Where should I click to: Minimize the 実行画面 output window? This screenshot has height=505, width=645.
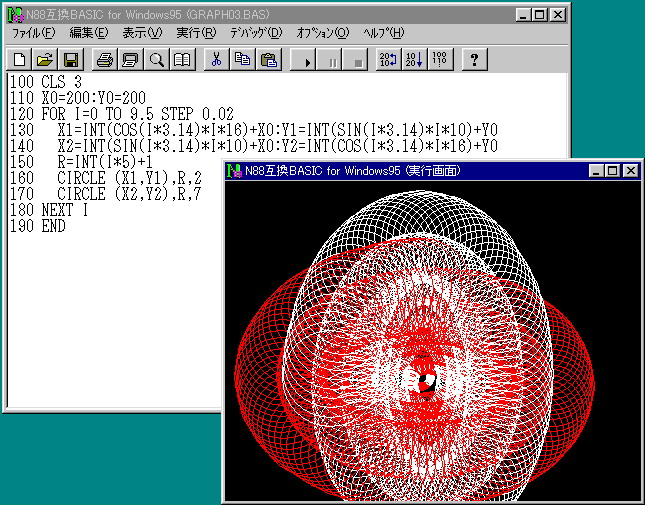coord(596,171)
